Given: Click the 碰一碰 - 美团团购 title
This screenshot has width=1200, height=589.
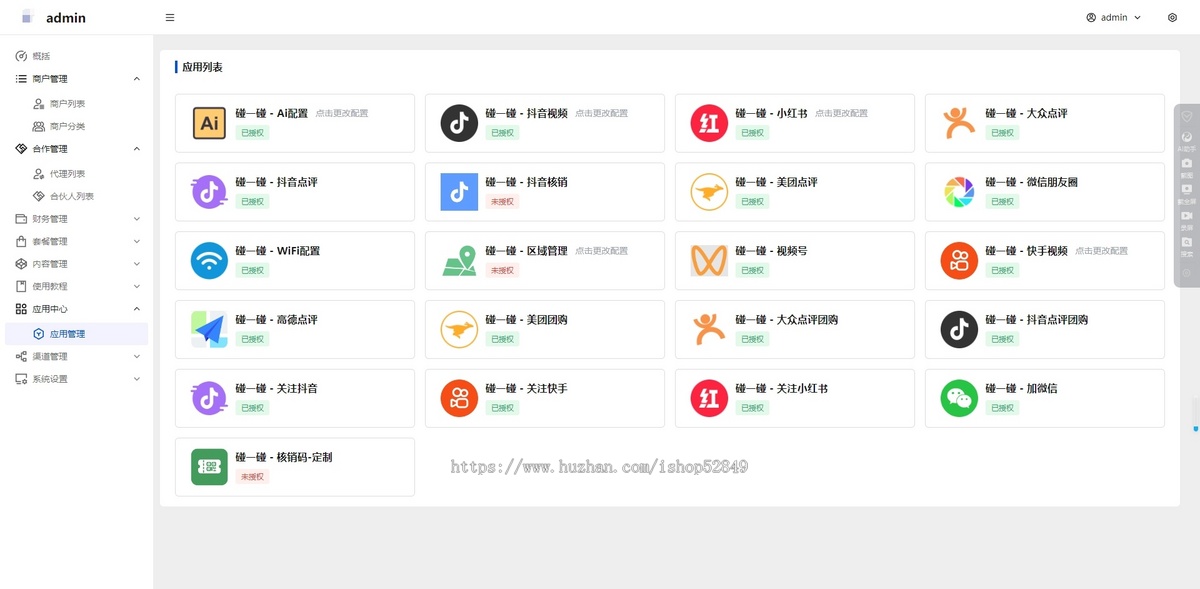Looking at the screenshot, I should tap(526, 320).
